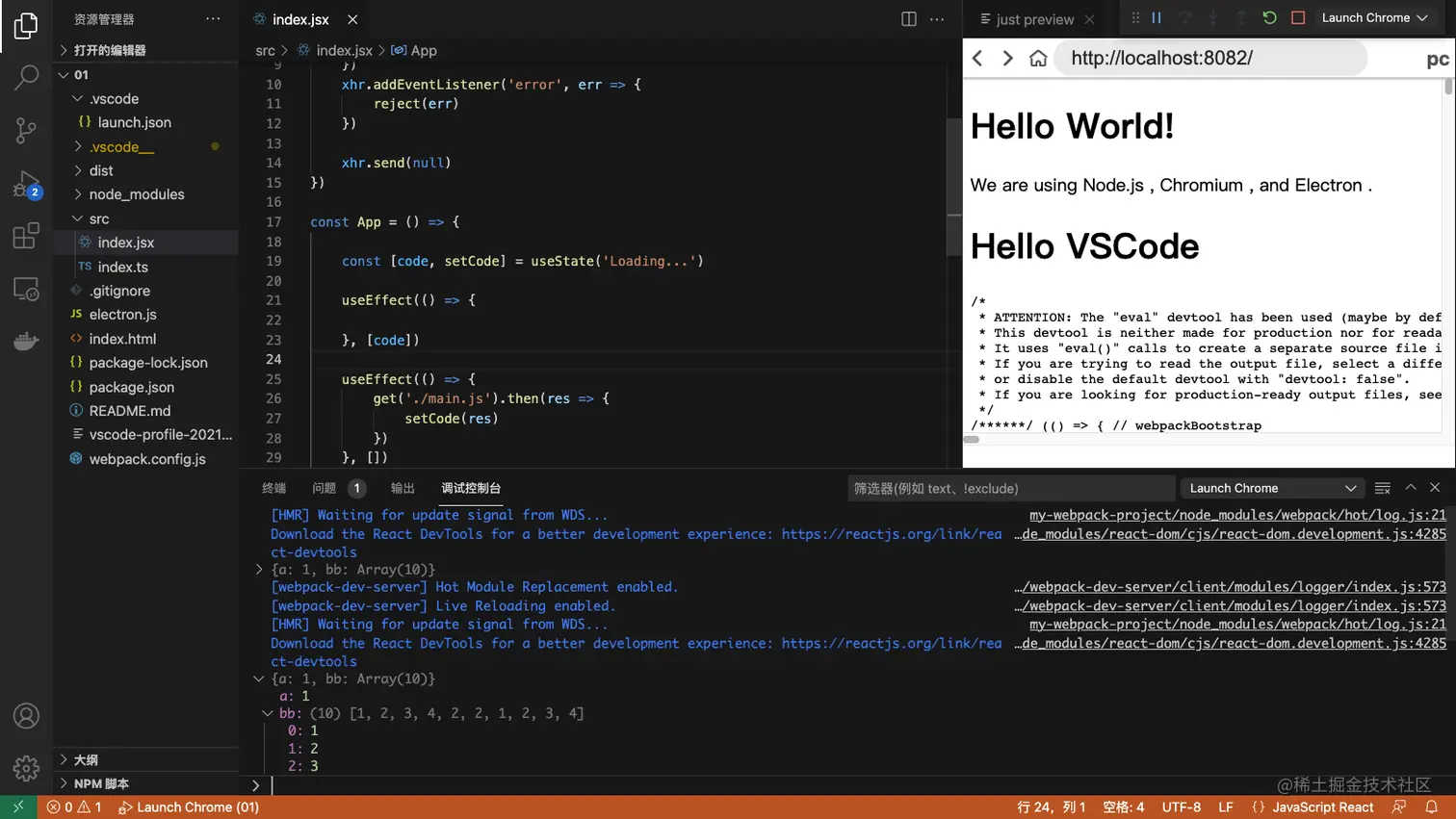Click the preview horizontal scrollbar

(972, 440)
